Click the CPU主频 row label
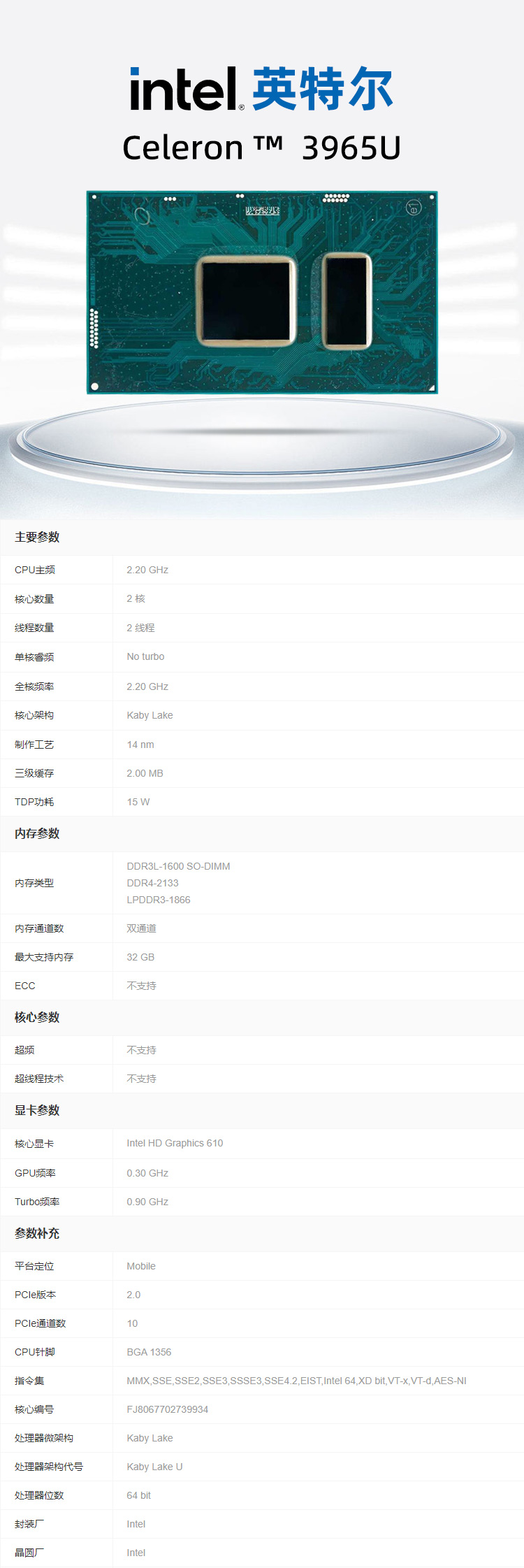This screenshot has height=1568, width=524. (35, 570)
